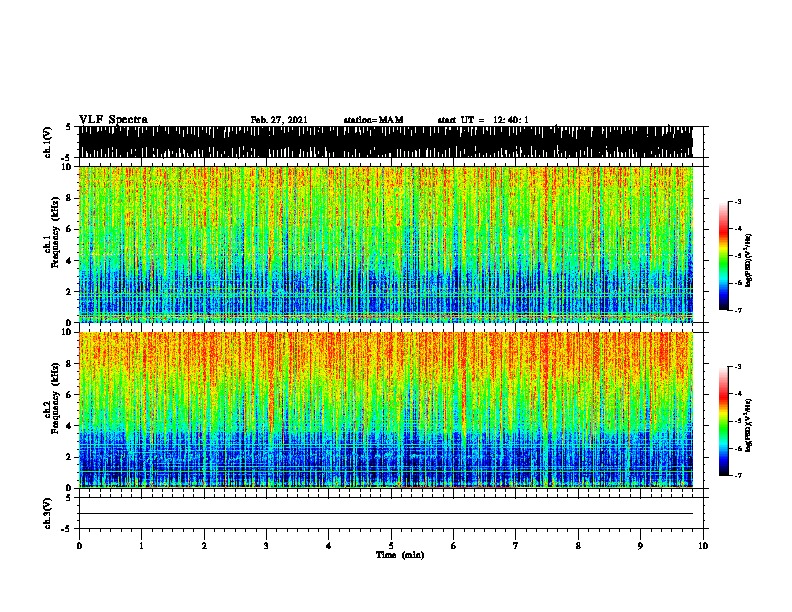792x612 pixels.
Task: Click the ch.2 spectrogram color scale bar
Action: point(723,421)
